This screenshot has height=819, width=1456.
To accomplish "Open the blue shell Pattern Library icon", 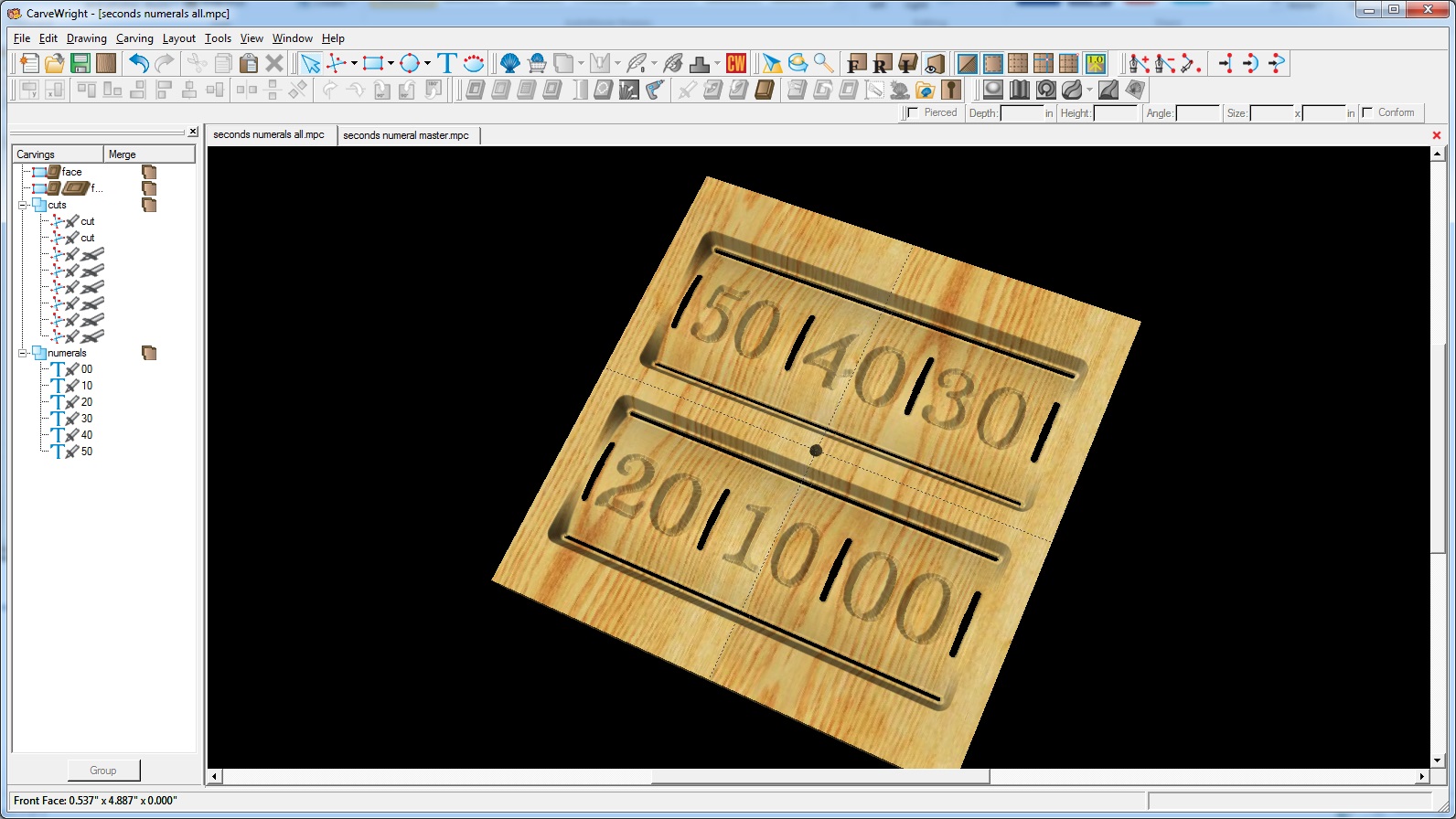I will coord(510,63).
